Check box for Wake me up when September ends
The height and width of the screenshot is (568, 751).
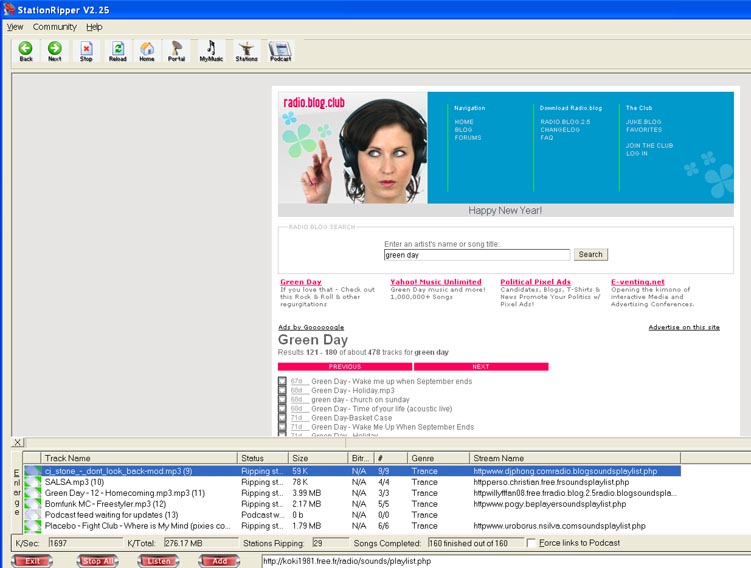(x=282, y=381)
